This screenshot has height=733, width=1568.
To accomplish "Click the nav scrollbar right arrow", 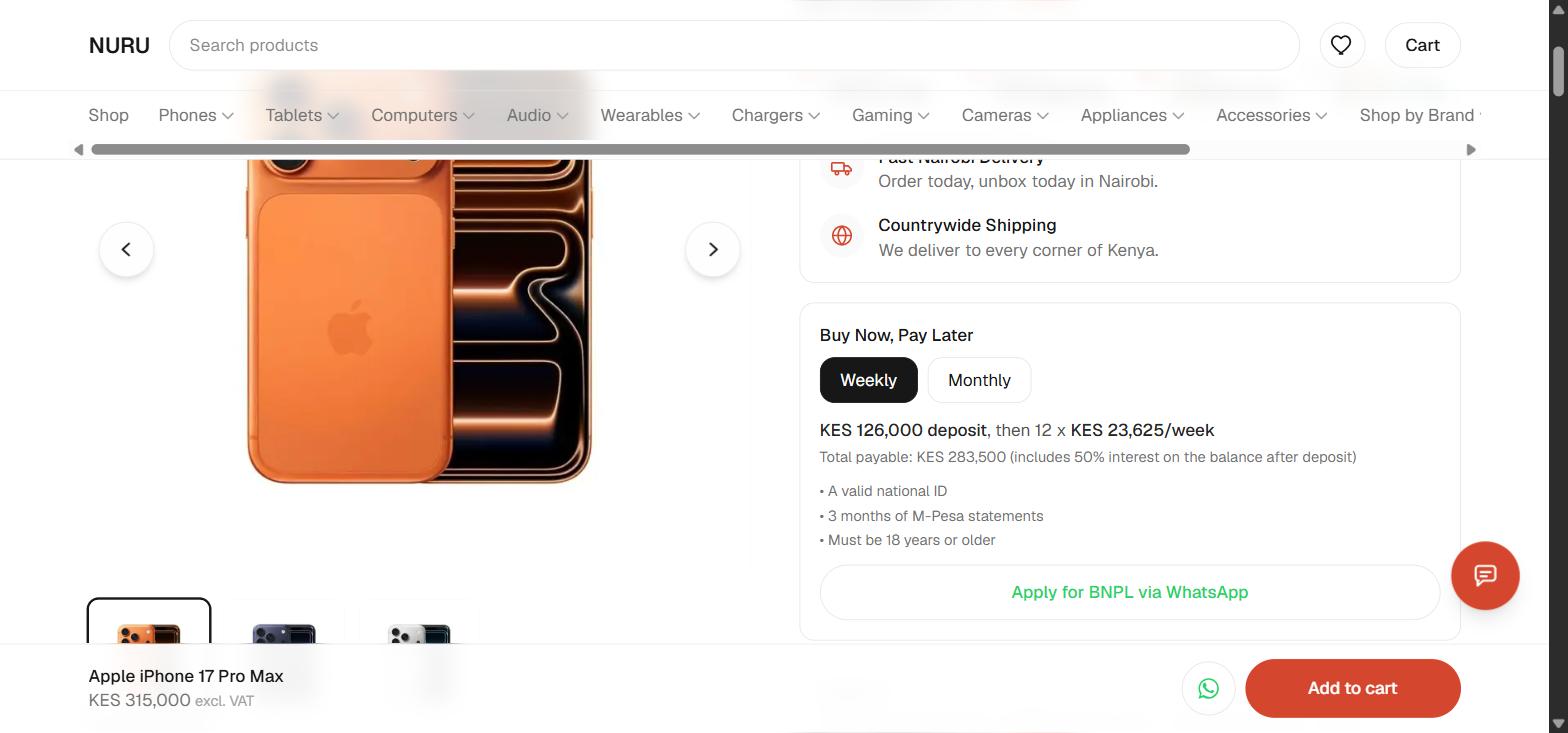I will pos(1471,150).
